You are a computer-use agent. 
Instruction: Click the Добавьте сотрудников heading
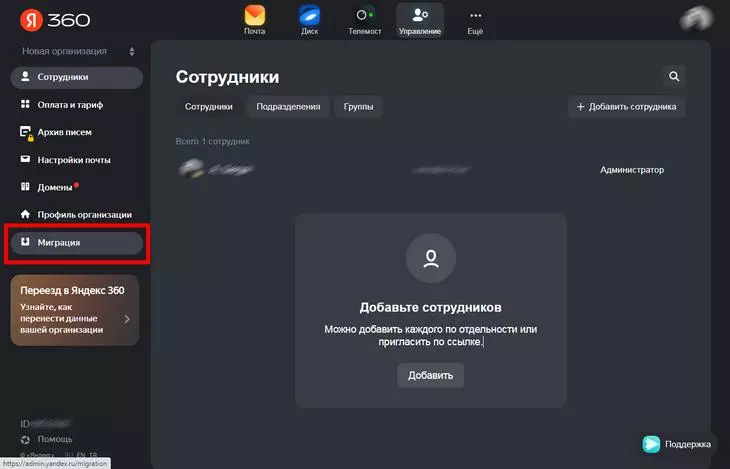[431, 307]
